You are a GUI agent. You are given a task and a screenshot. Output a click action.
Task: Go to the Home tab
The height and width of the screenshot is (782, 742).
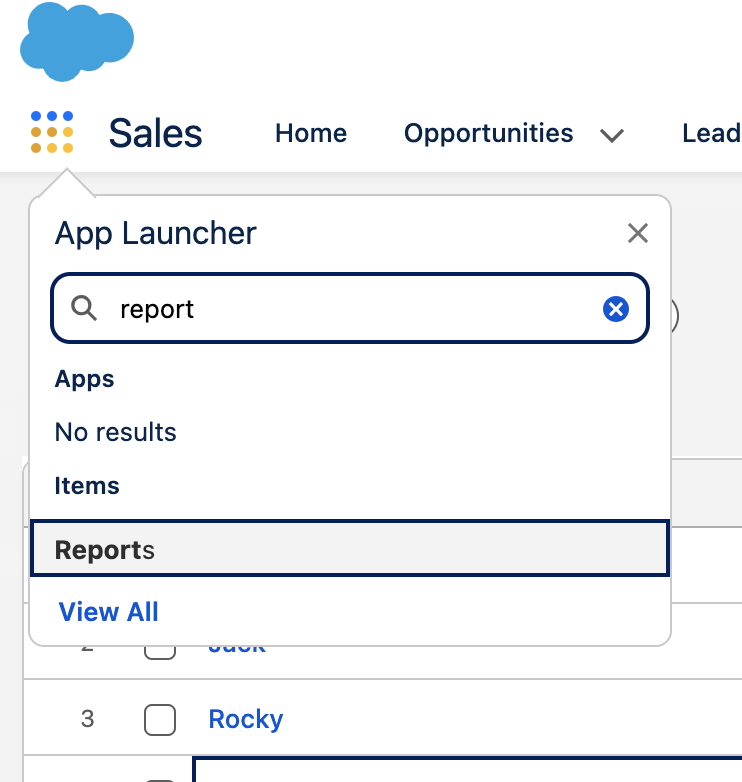[311, 133]
